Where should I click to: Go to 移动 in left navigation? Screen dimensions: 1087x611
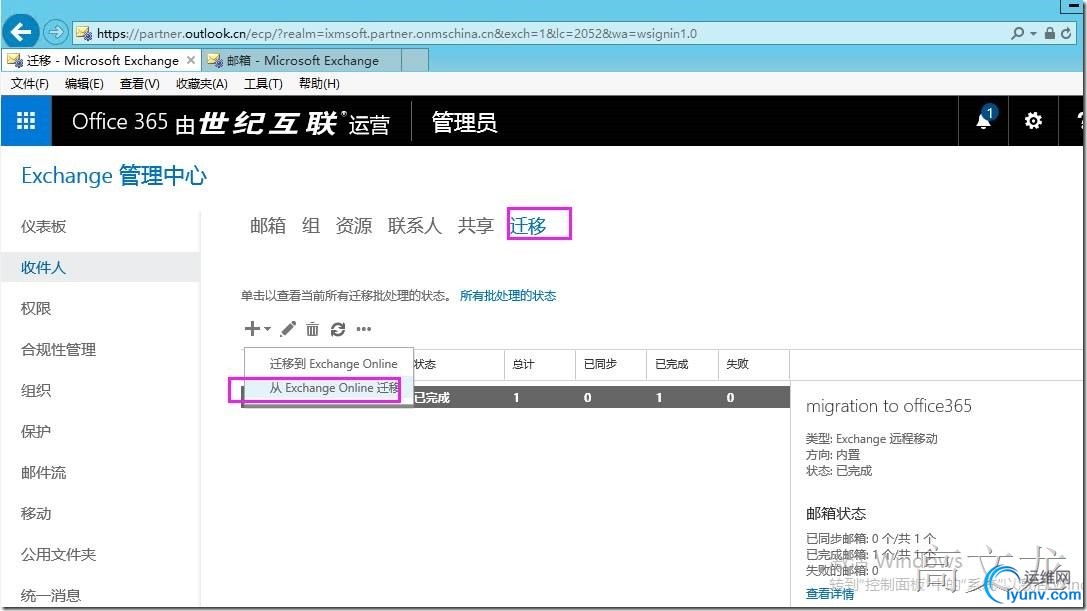36,514
